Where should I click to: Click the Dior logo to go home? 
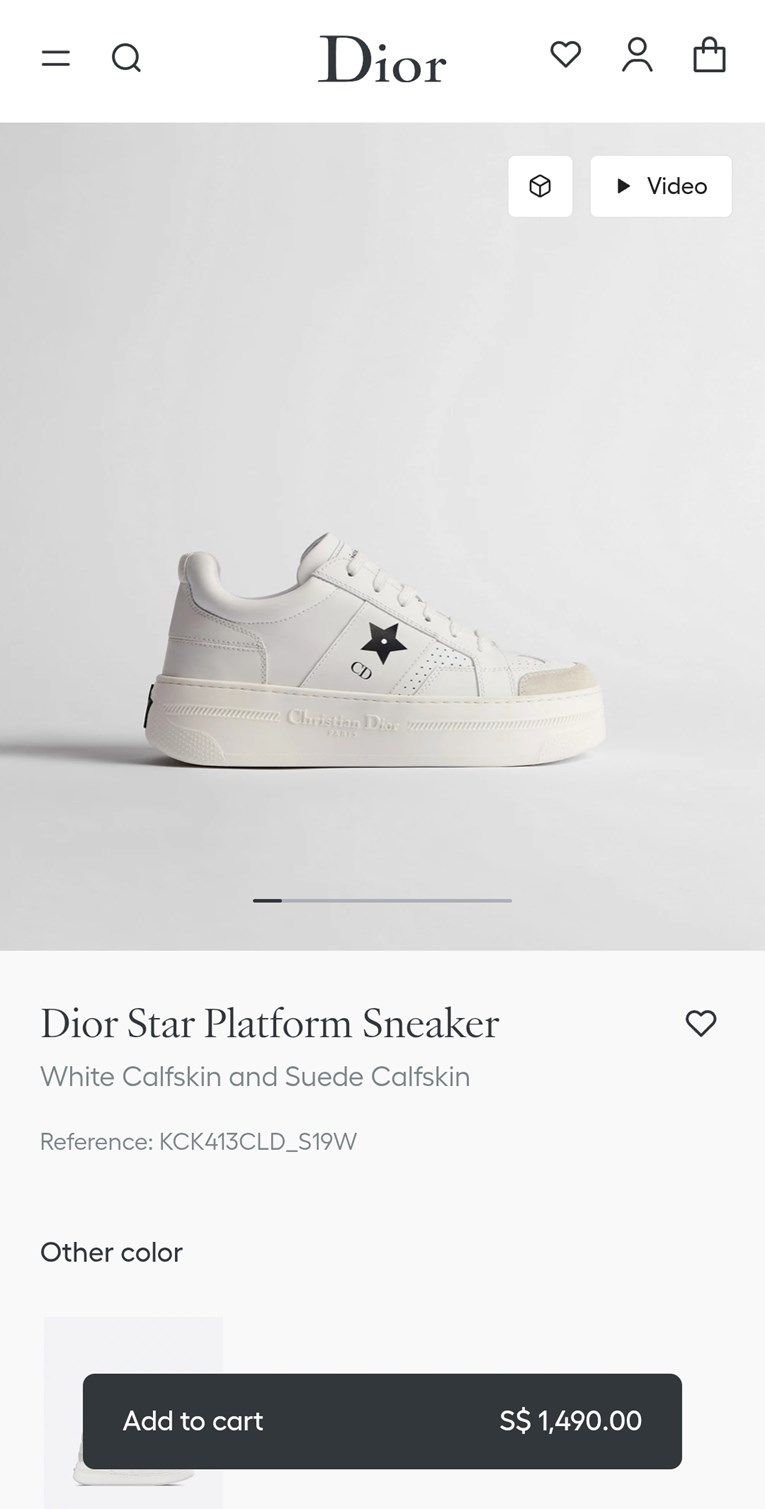tap(382, 59)
